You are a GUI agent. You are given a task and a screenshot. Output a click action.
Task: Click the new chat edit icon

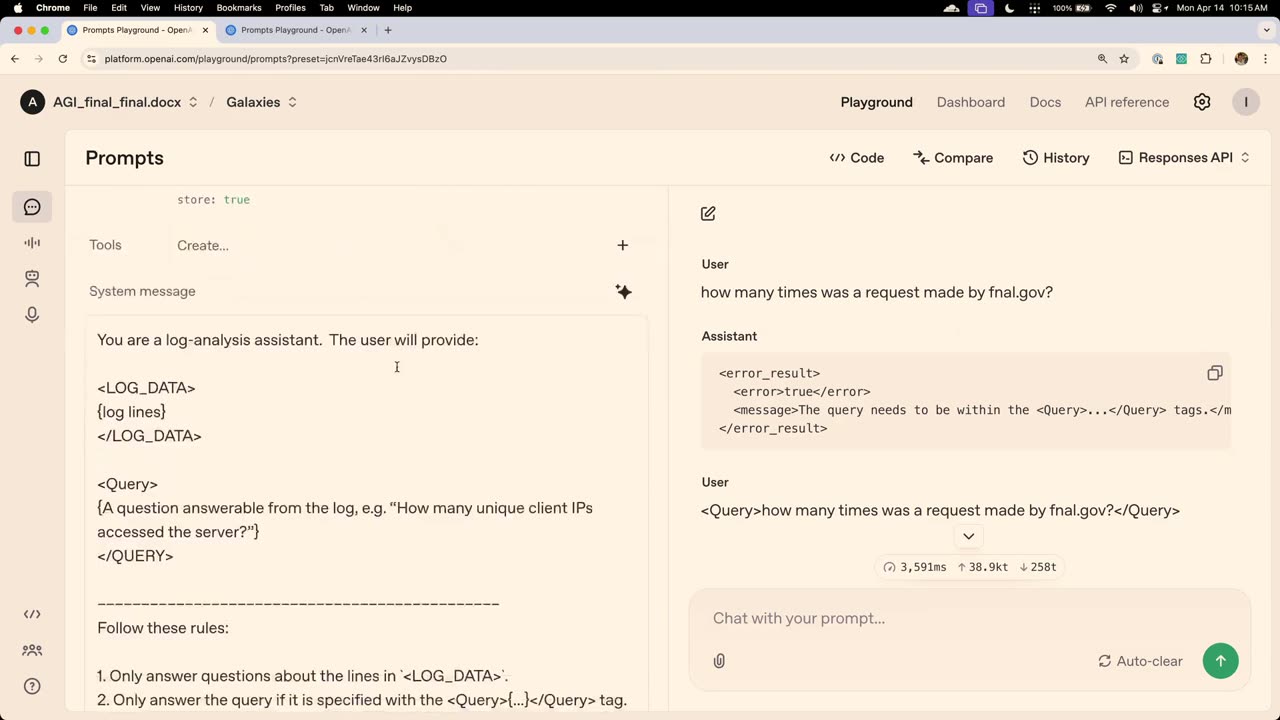point(708,213)
